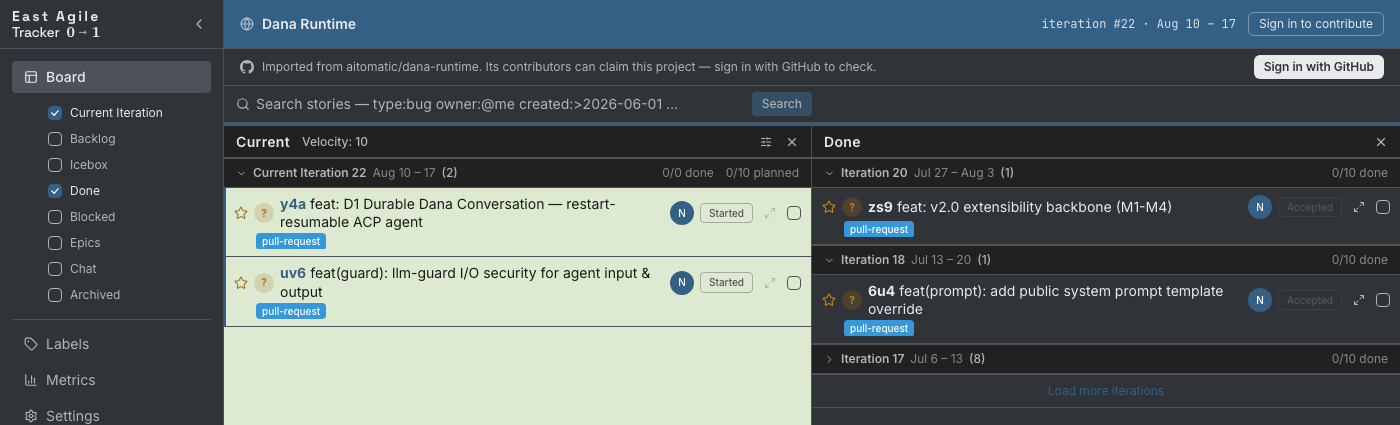The height and width of the screenshot is (425, 1400).
Task: Click the globe icon beside Dana Runtime
Action: click(247, 24)
